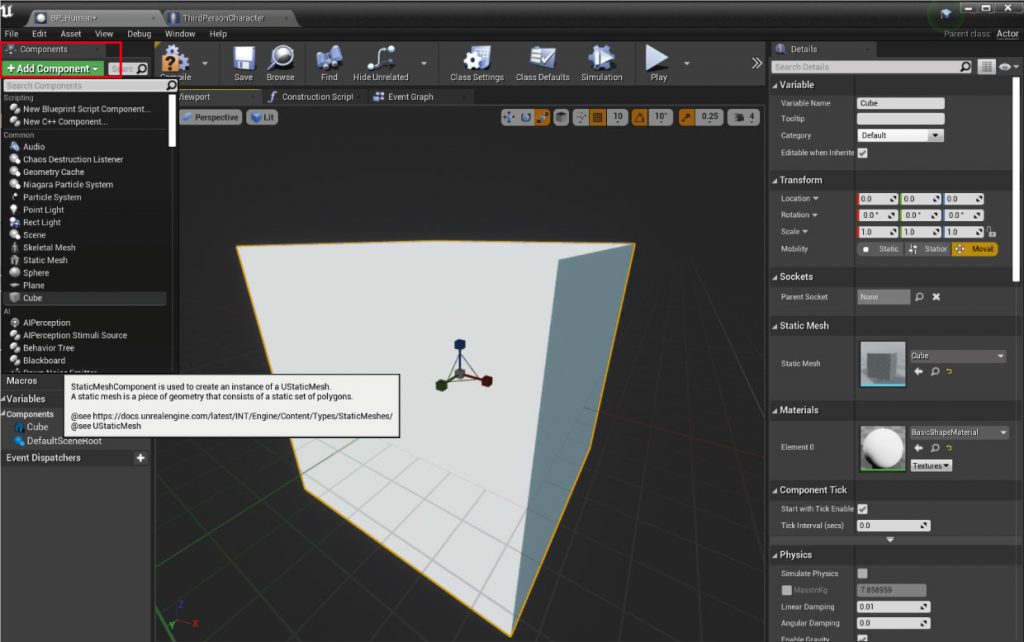Screen dimensions: 1024x642
Task: Open the grid snap value 10 dropdown
Action: coord(617,117)
